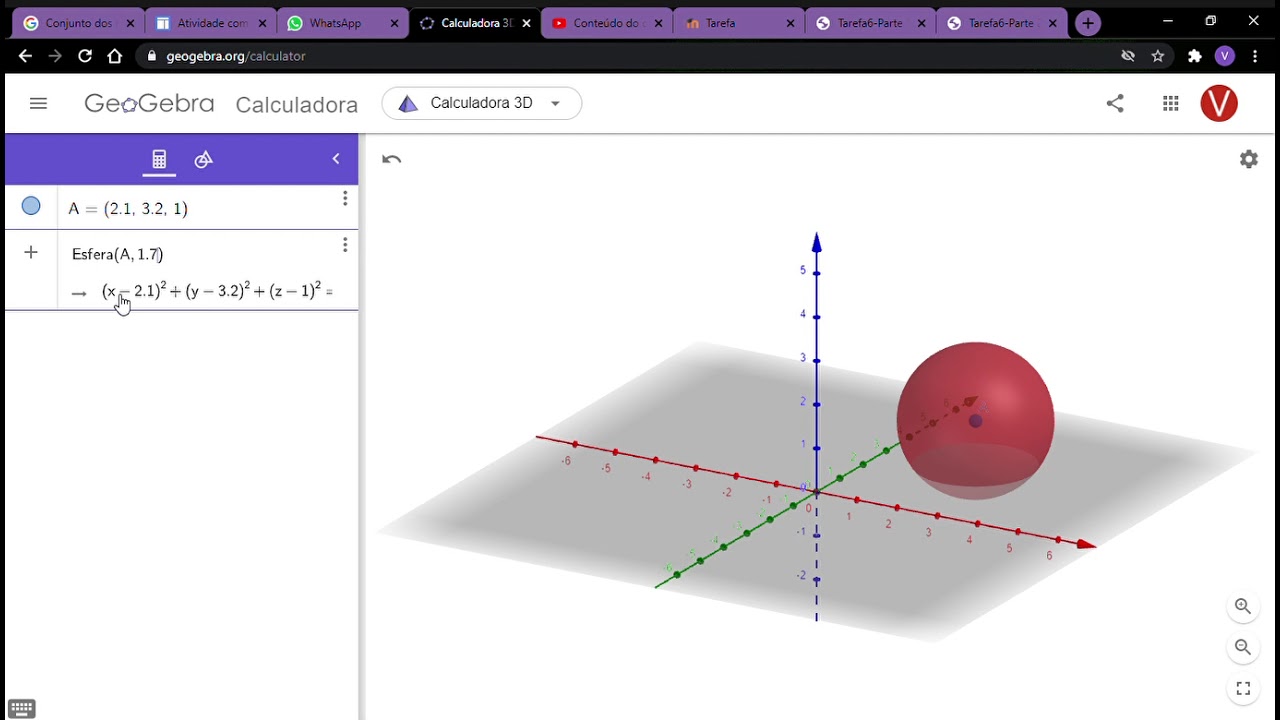
Task: Click the Esfera(A, 1.7) input field
Action: coord(117,254)
